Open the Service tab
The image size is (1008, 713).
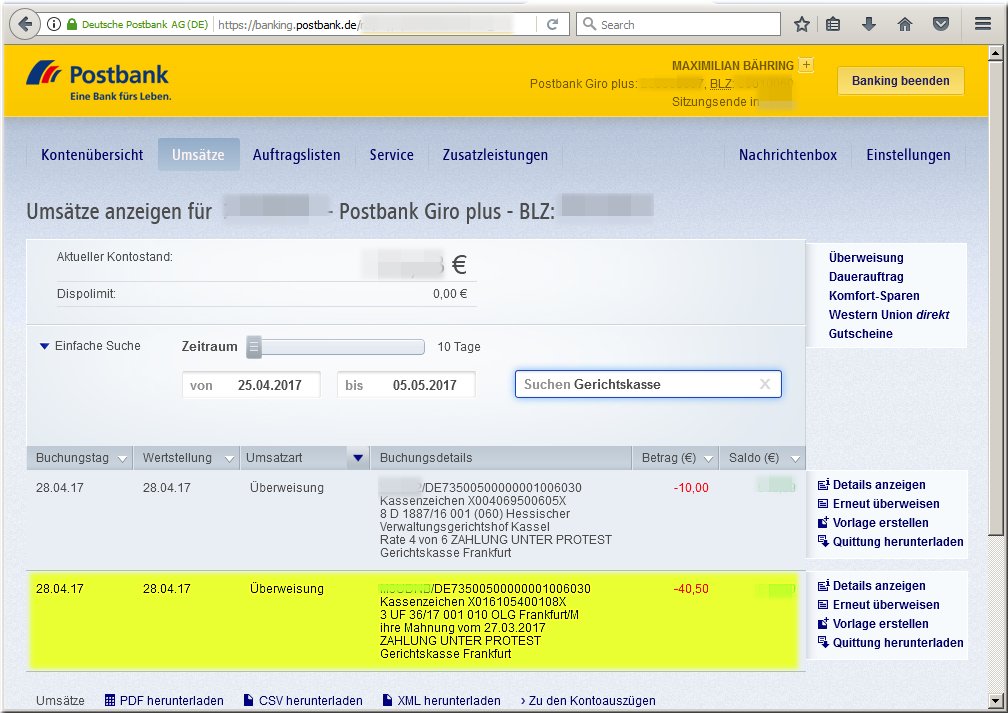(392, 155)
